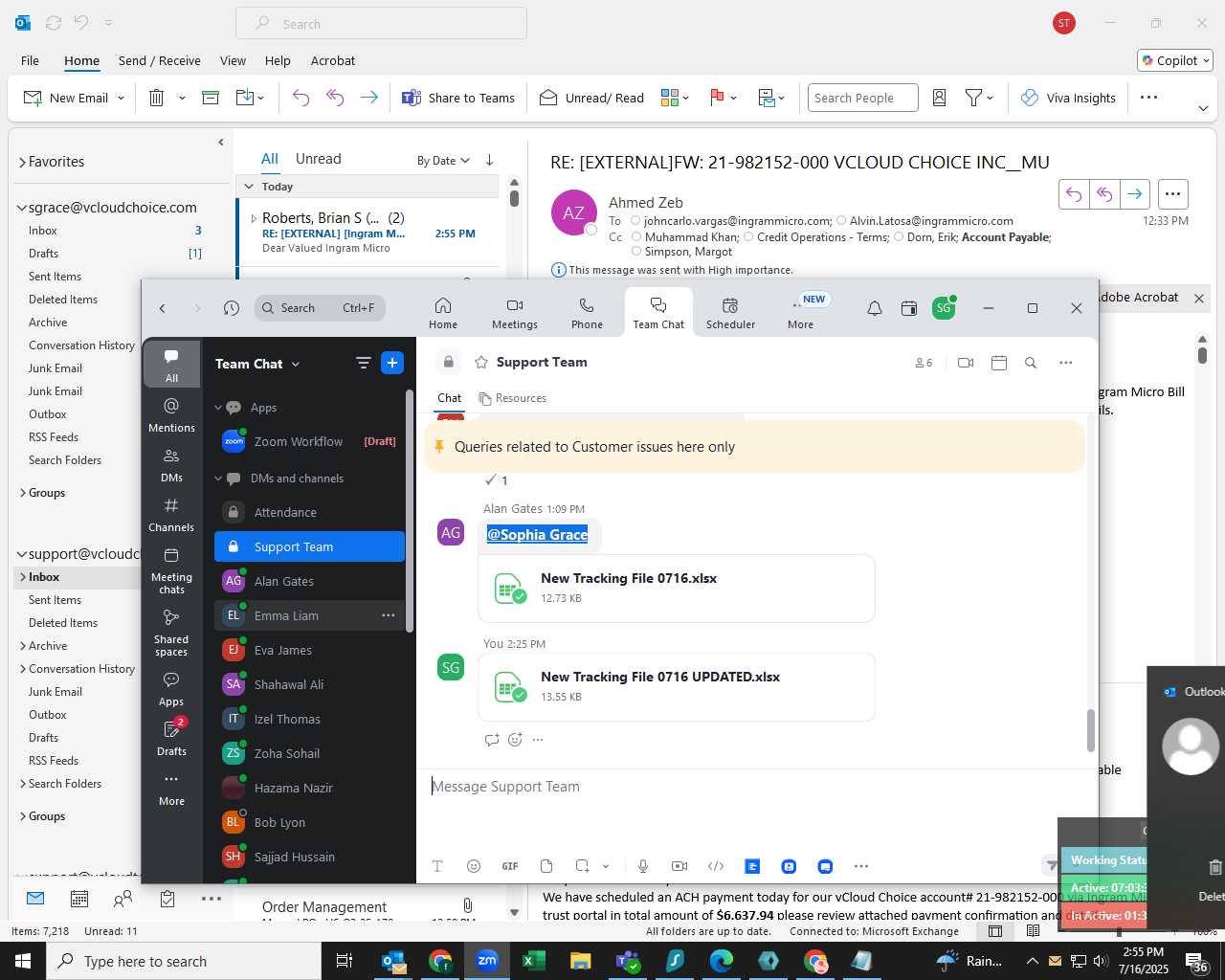Open the Zoom Home tab
This screenshot has width=1225, height=980.
(442, 313)
